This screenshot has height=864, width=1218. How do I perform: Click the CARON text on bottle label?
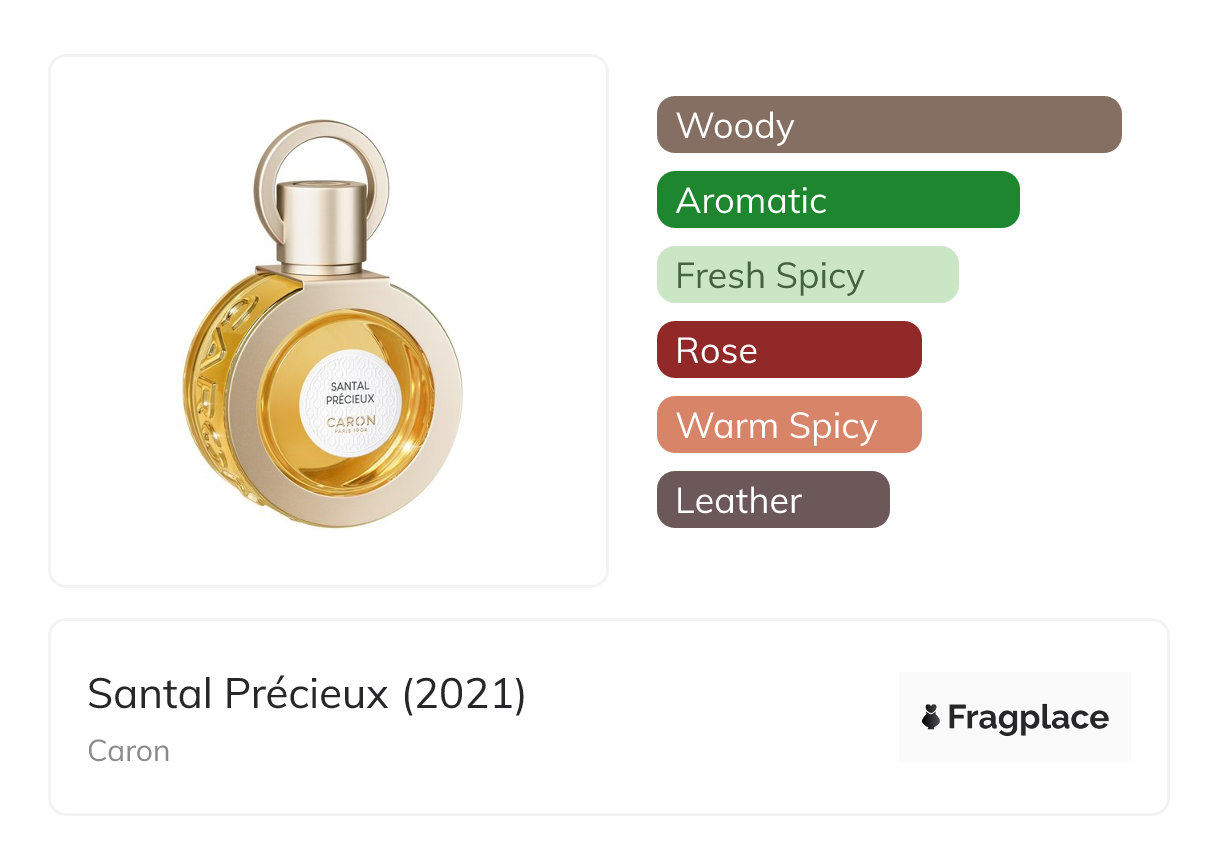[x=351, y=421]
